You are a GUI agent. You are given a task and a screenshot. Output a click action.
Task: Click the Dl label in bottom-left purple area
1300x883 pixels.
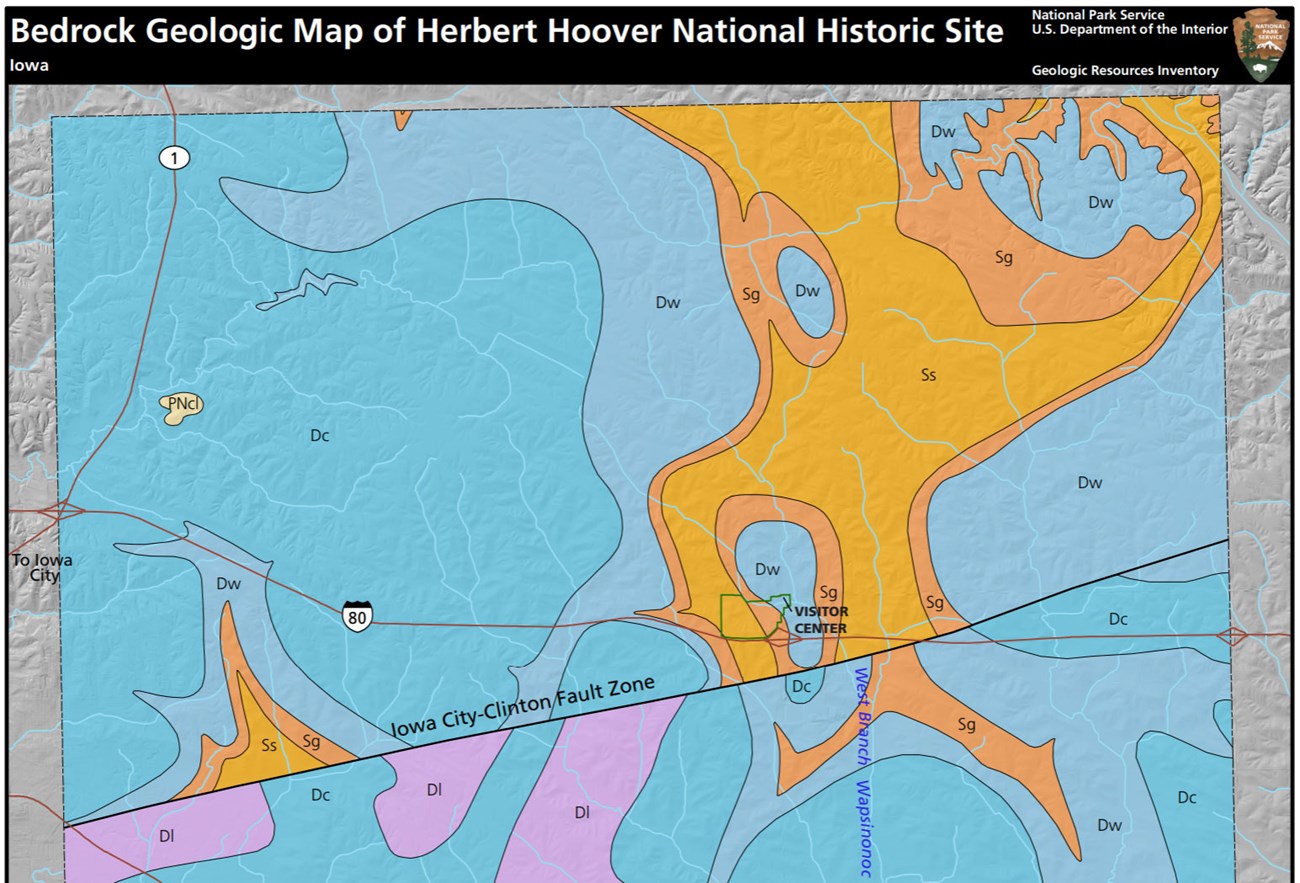(x=166, y=837)
